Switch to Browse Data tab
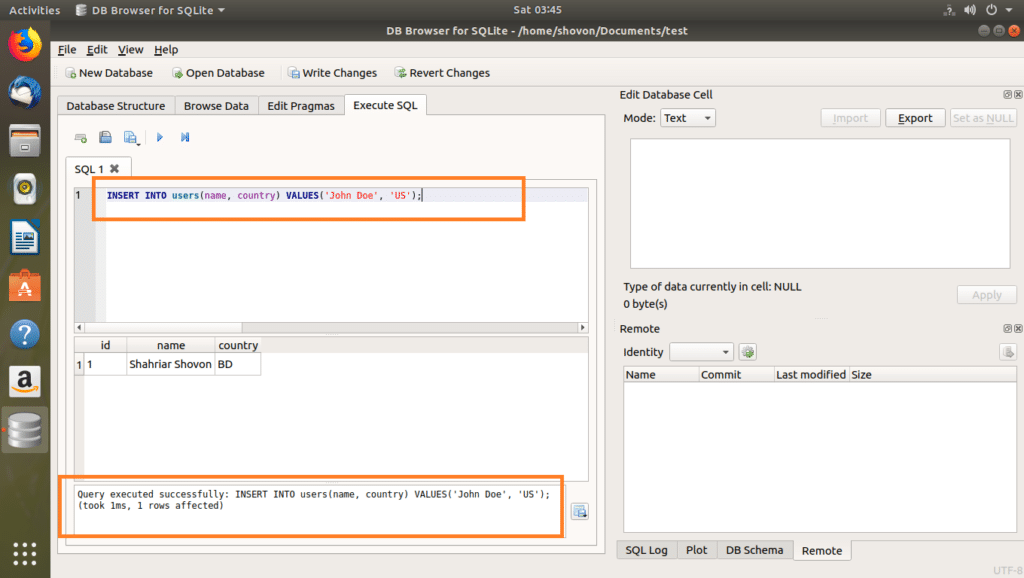 pyautogui.click(x=216, y=106)
